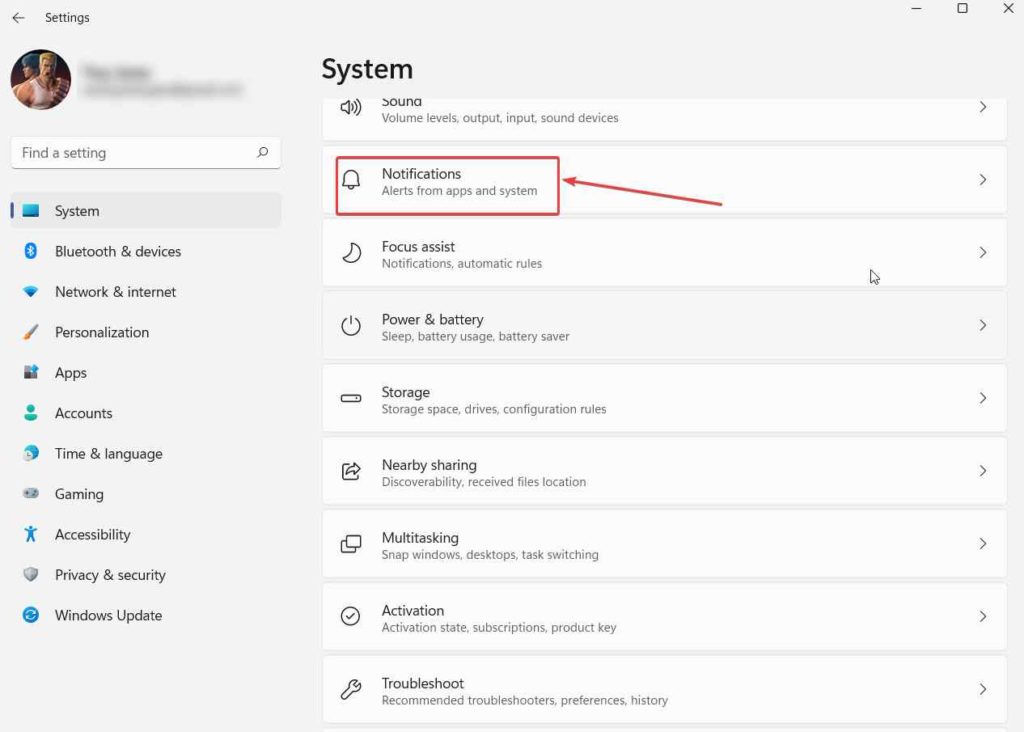
Task: Click the Accessibility figure icon
Action: 31,534
